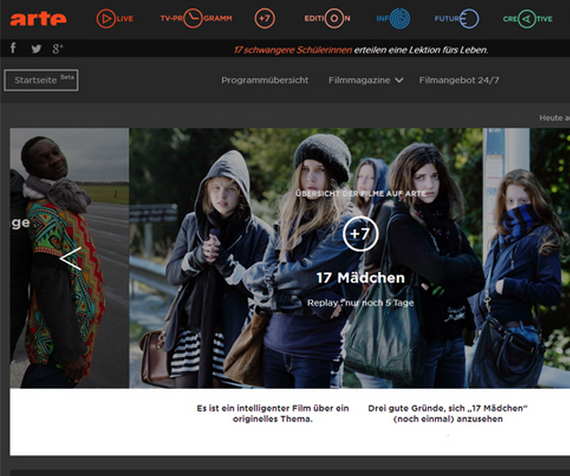570x476 pixels.
Task: Open the Info fingerprint icon
Action: pyautogui.click(x=400, y=18)
